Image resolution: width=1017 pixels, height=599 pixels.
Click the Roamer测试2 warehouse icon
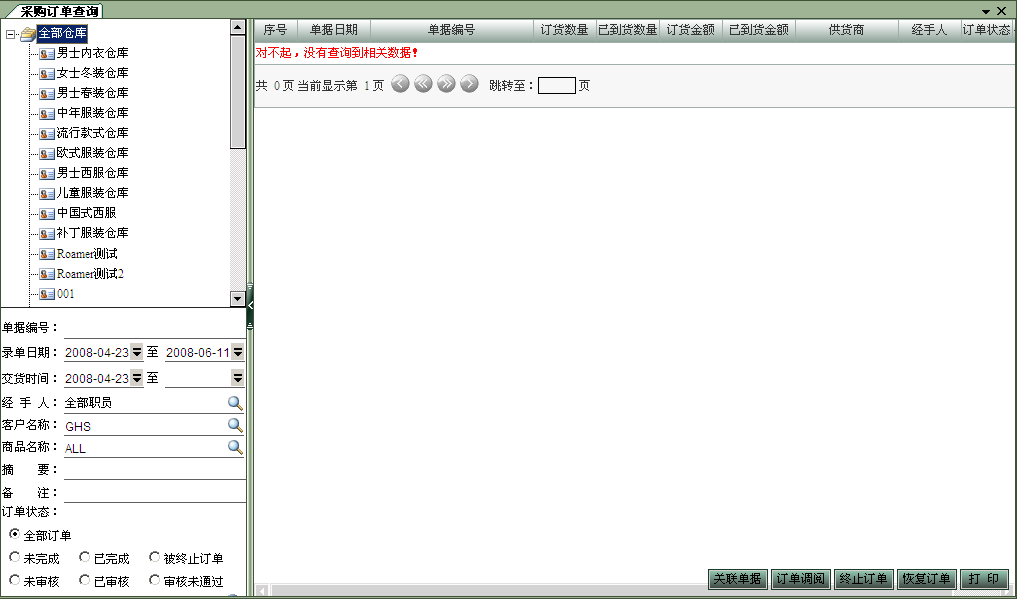coord(47,274)
